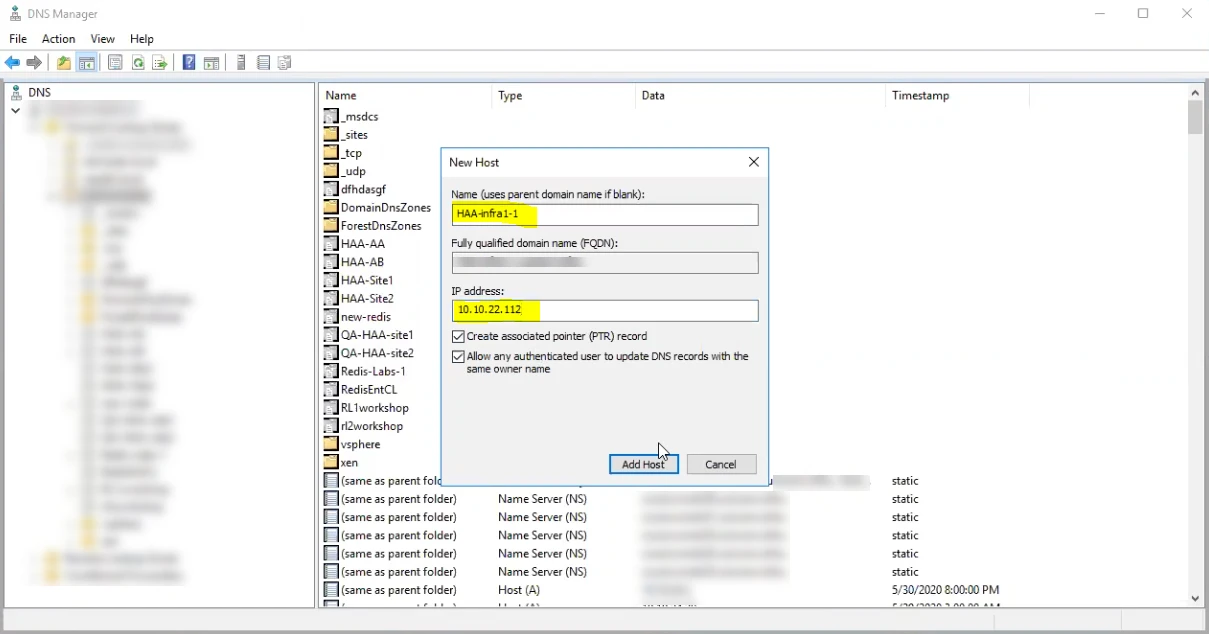1209x634 pixels.
Task: Toggle the Show/Hide Action Pane icon
Action: click(x=211, y=63)
